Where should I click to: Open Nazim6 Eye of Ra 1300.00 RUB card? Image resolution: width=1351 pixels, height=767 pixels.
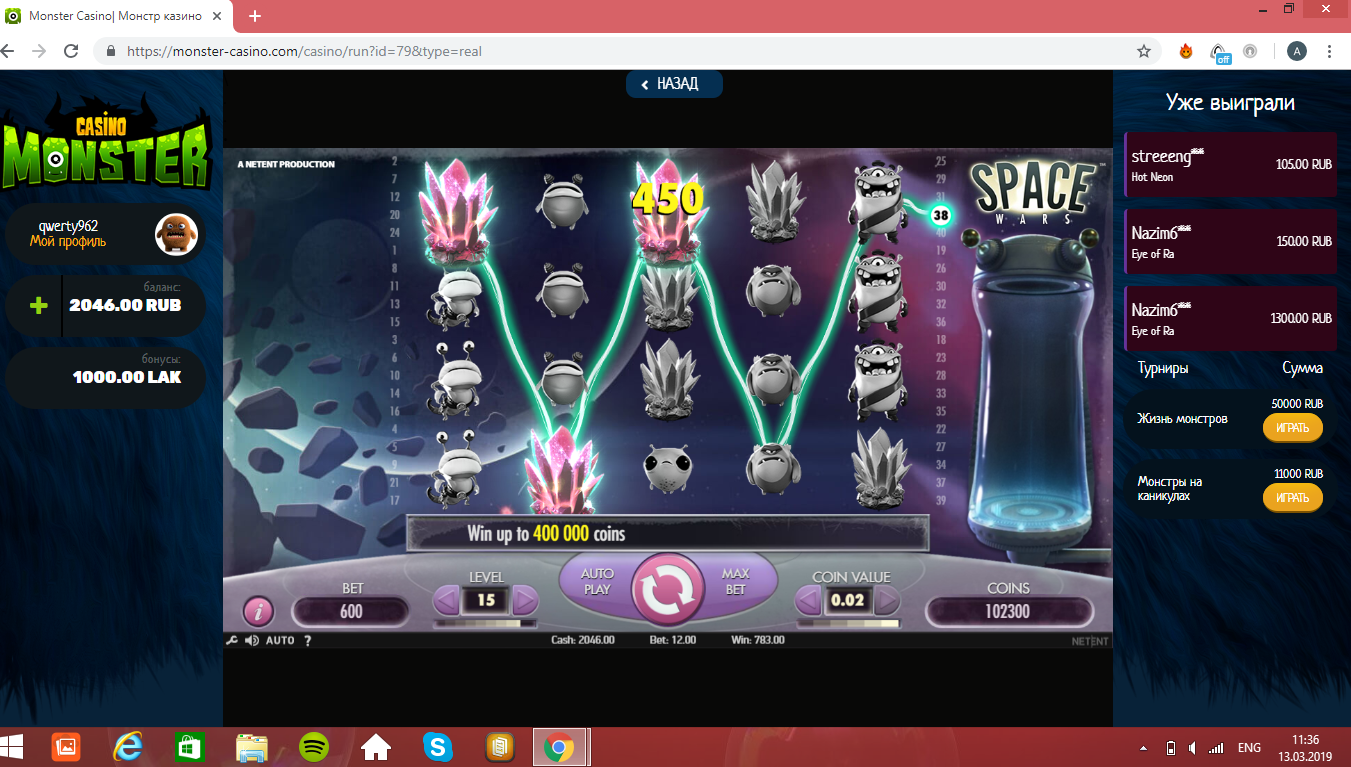[x=1231, y=318]
